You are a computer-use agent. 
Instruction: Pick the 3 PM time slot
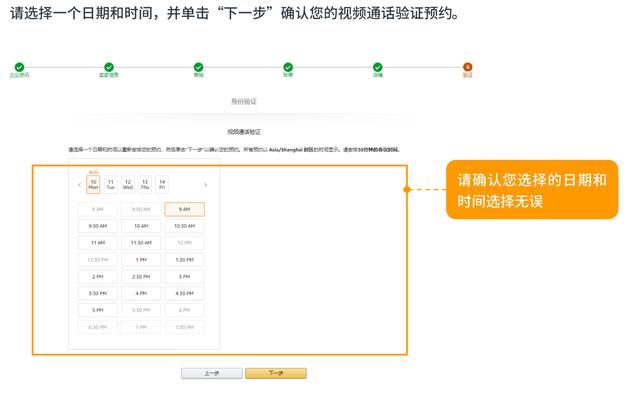point(184,276)
